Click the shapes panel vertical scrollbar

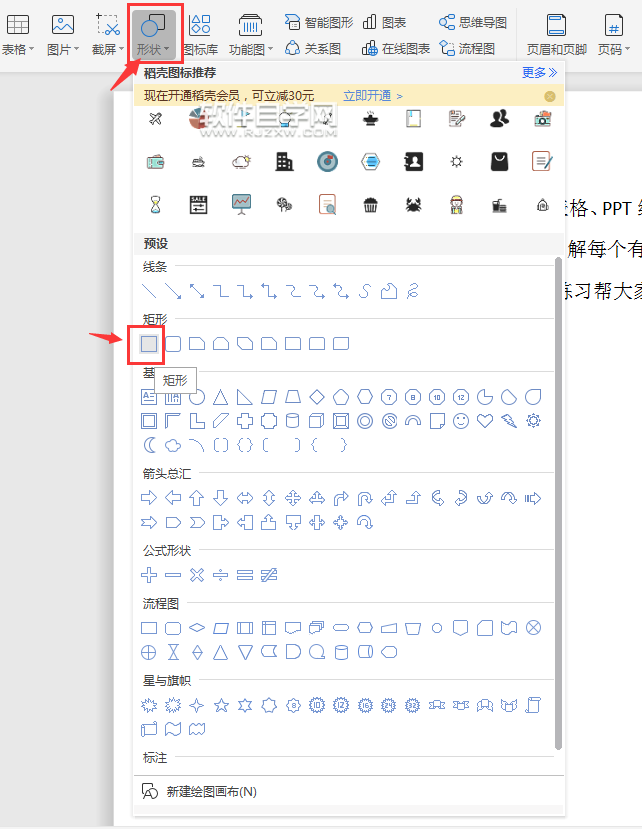click(x=558, y=500)
